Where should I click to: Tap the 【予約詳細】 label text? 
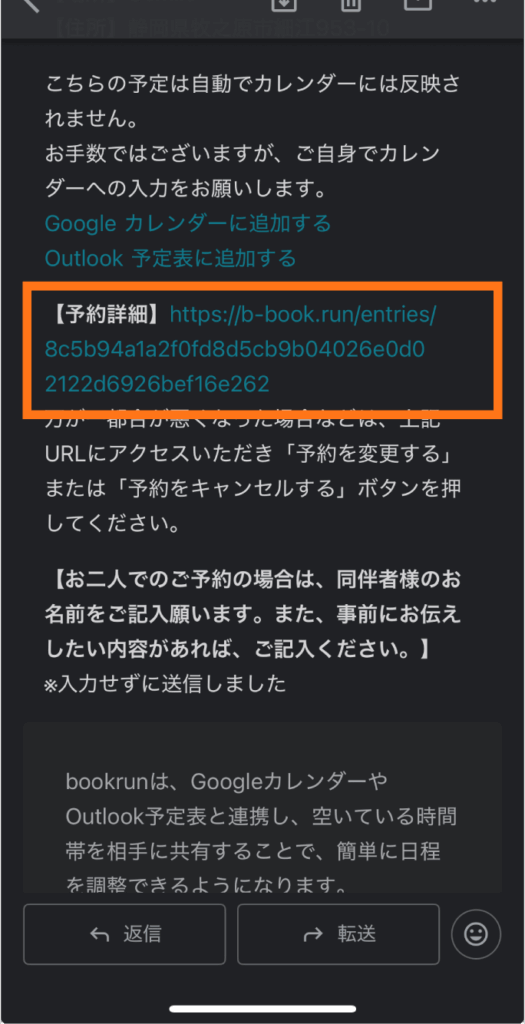click(x=104, y=315)
